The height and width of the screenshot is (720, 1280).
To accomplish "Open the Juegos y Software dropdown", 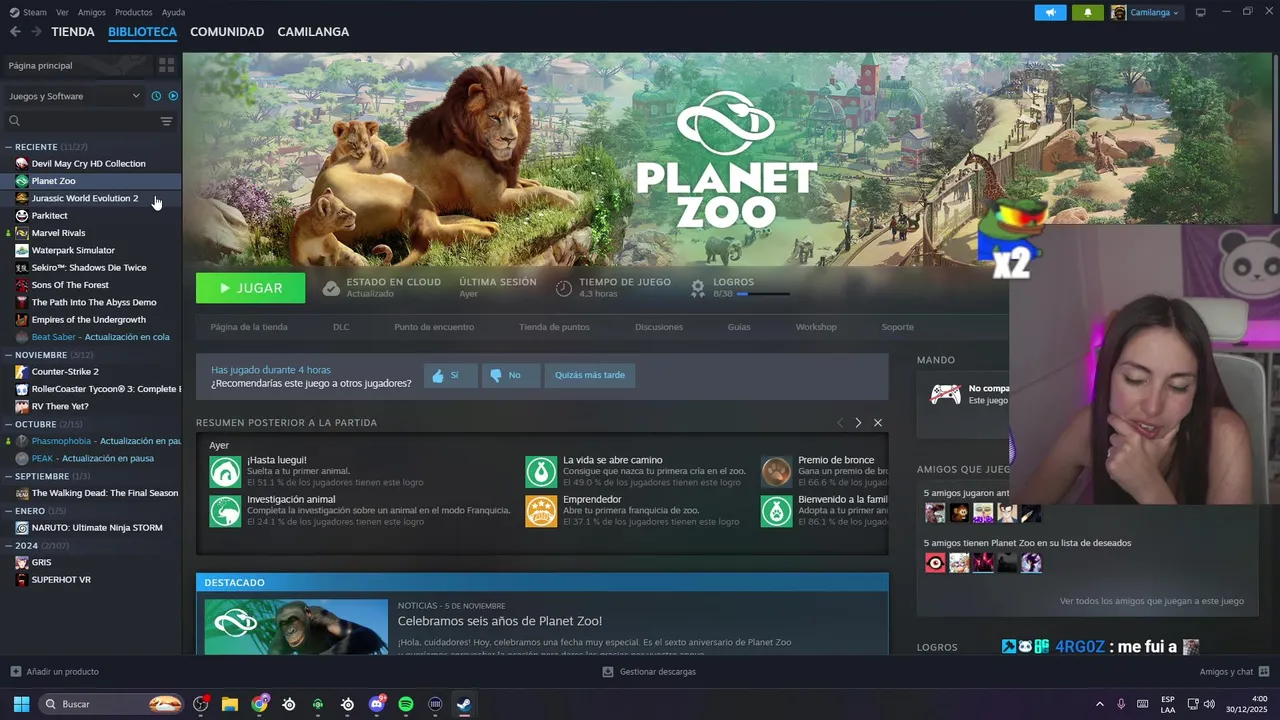I will coord(75,96).
